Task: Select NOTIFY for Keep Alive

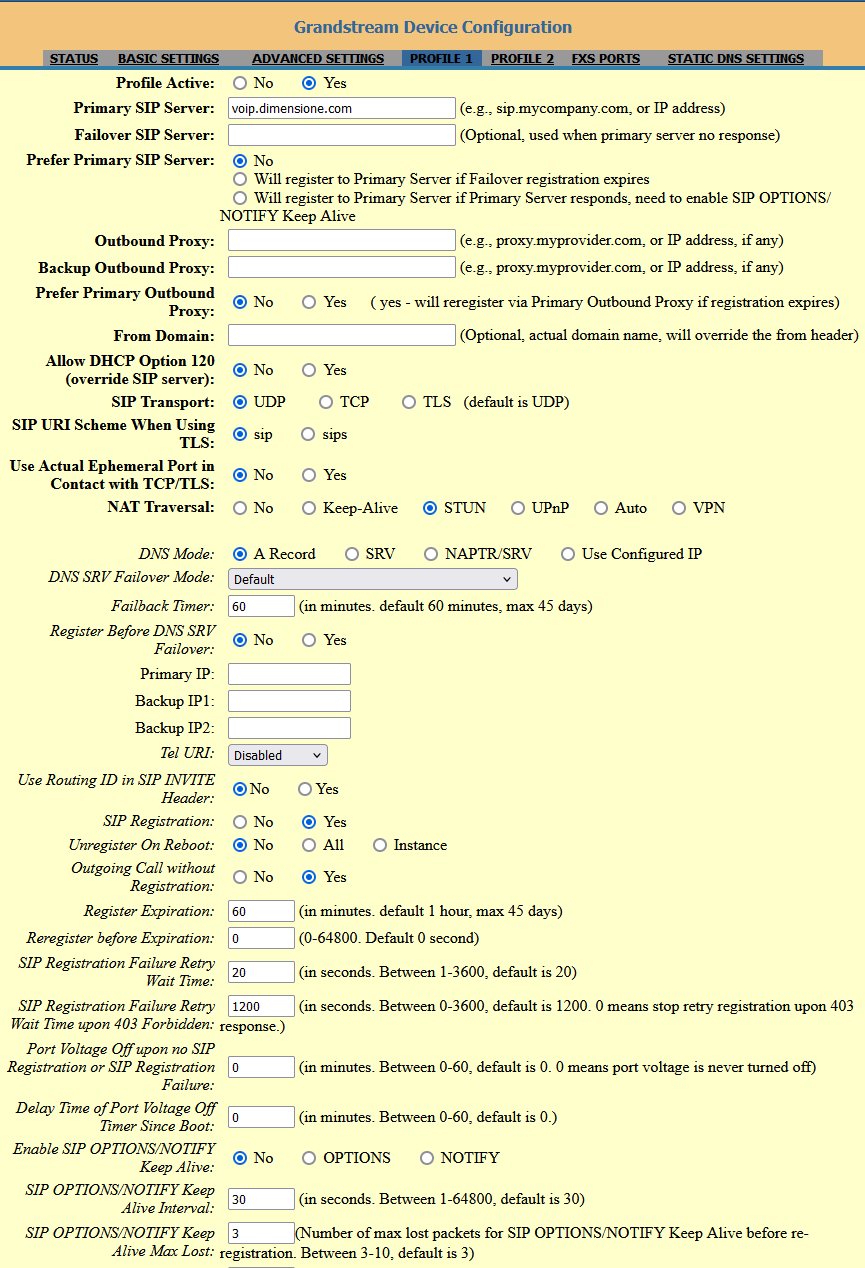Action: click(427, 1158)
